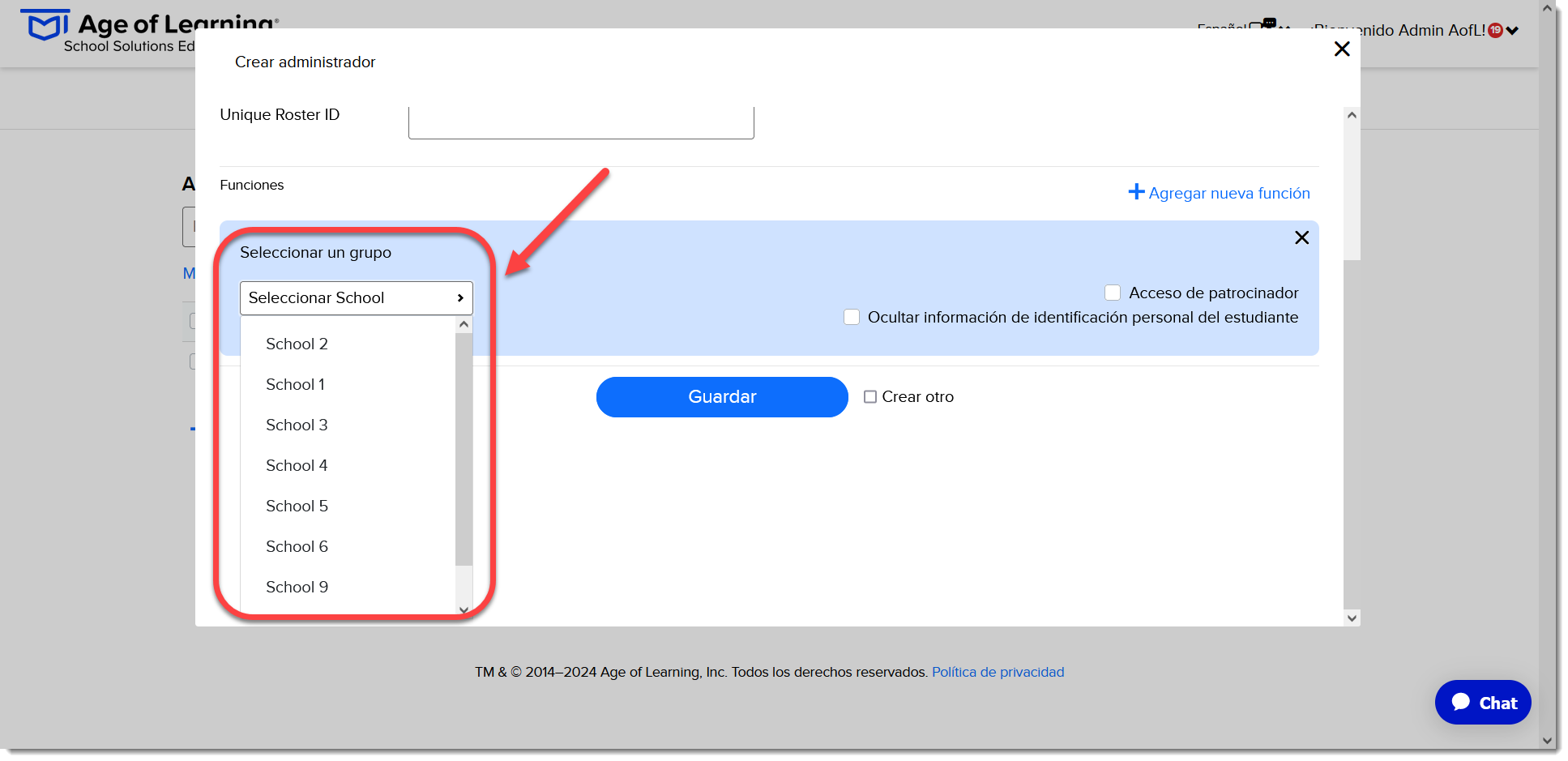The width and height of the screenshot is (1568, 761).
Task: Click school list scrollbar up arrow
Action: [464, 324]
